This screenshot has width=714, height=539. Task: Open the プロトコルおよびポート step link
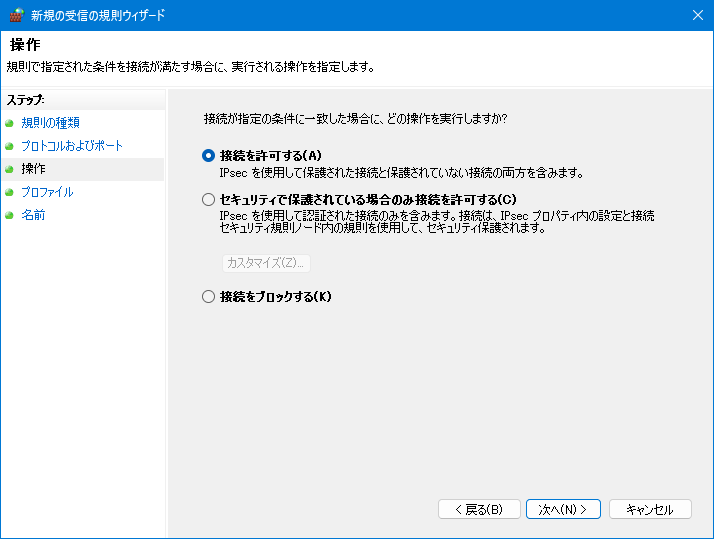[72, 146]
